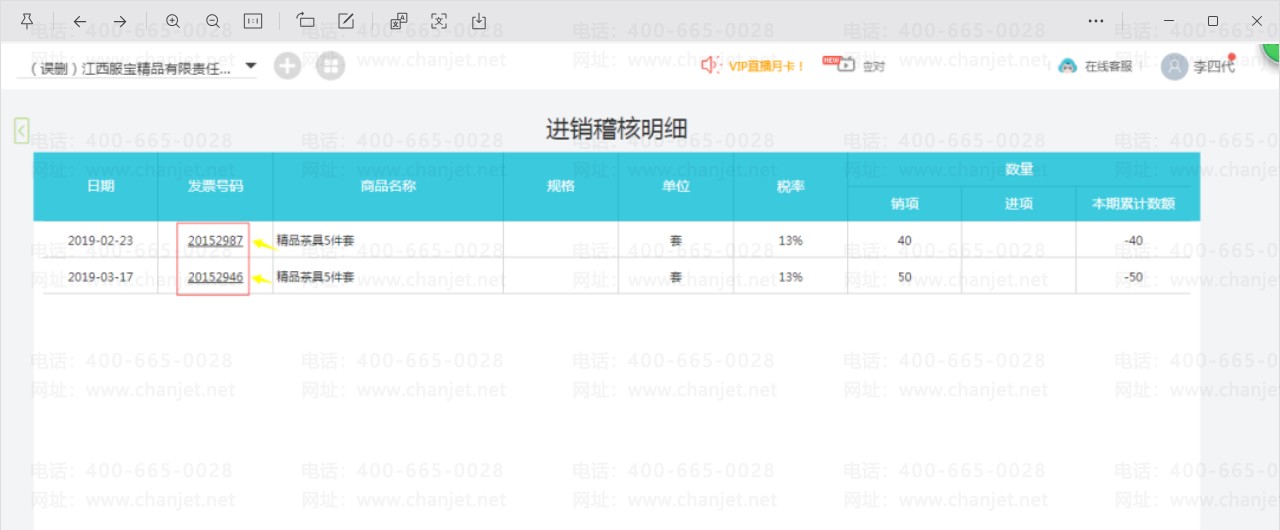The width and height of the screenshot is (1280, 530).
Task: Open the grid apps icon
Action: click(x=331, y=66)
